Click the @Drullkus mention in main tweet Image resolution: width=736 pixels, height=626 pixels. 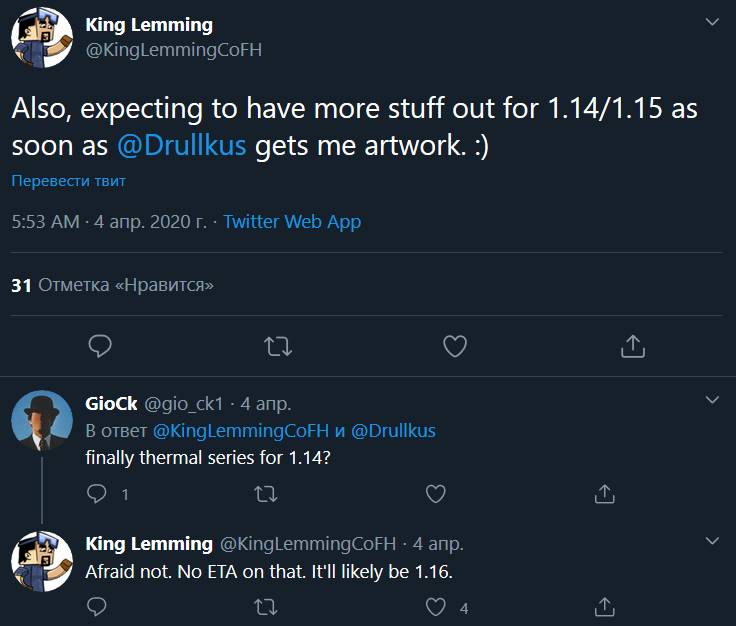pos(181,144)
